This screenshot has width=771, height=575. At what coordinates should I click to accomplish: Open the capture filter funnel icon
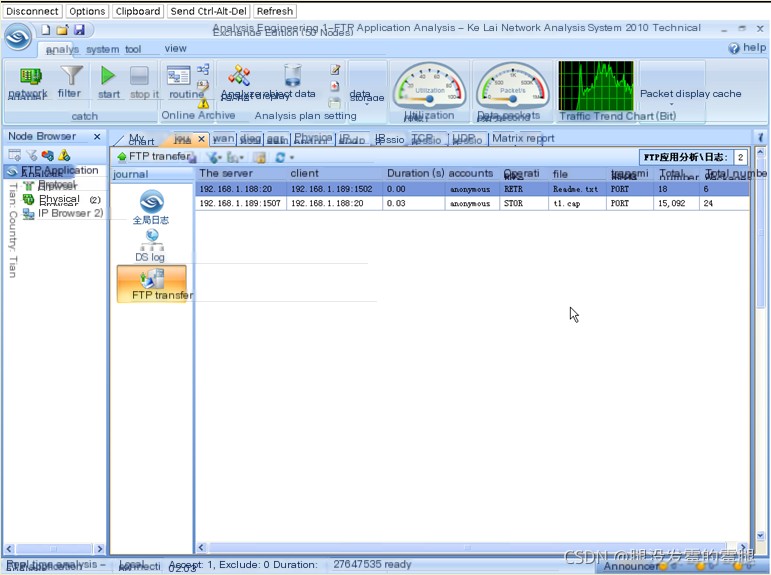[x=70, y=77]
